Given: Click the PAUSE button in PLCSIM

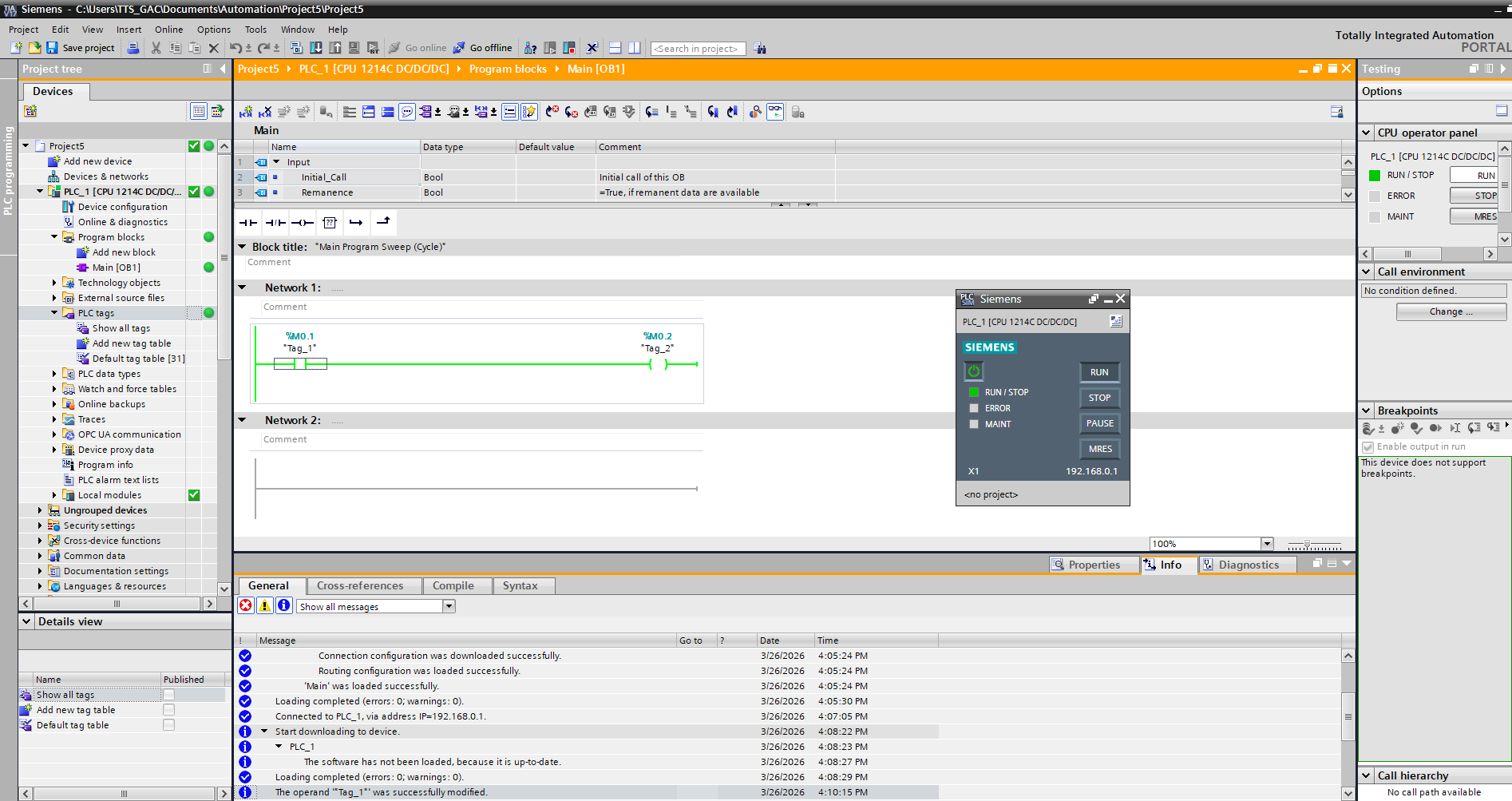Looking at the screenshot, I should [1099, 423].
